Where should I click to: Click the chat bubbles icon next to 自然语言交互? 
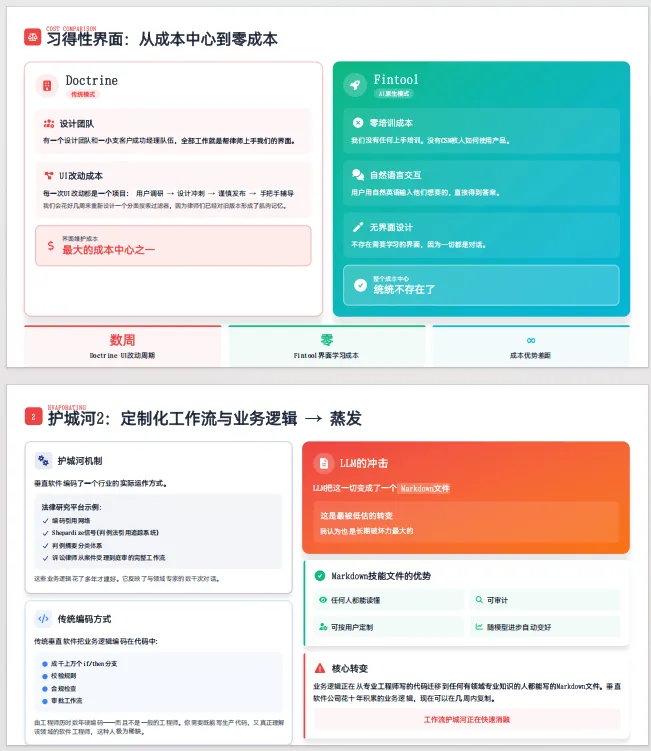point(358,174)
